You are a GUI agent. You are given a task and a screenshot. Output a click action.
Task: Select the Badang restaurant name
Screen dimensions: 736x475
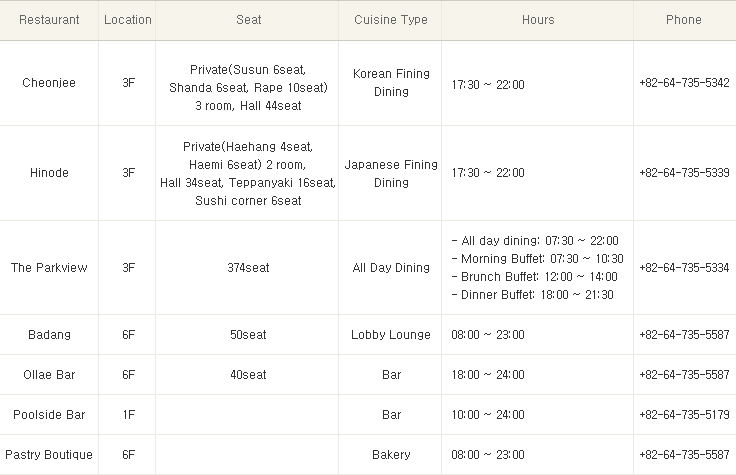[x=49, y=335]
